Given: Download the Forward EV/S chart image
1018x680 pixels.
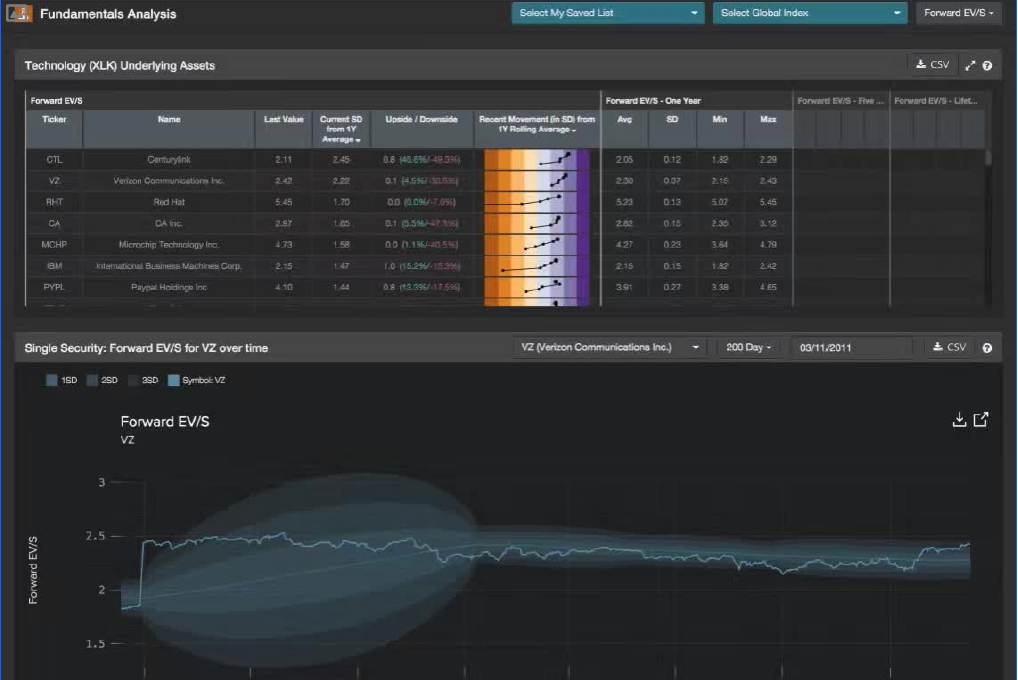Looking at the screenshot, I should pyautogui.click(x=959, y=420).
